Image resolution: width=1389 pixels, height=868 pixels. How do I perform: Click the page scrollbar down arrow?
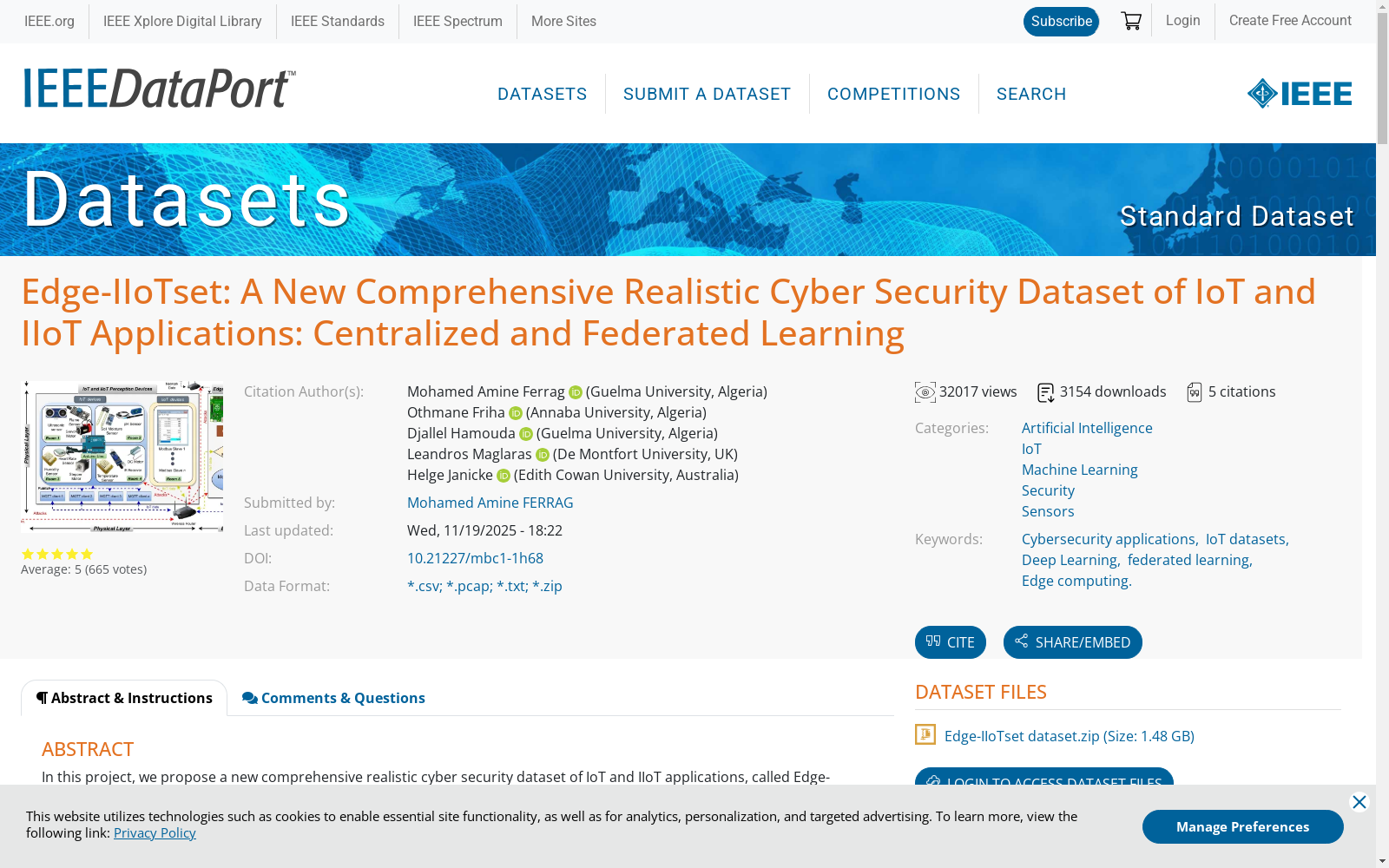pos(1382,861)
